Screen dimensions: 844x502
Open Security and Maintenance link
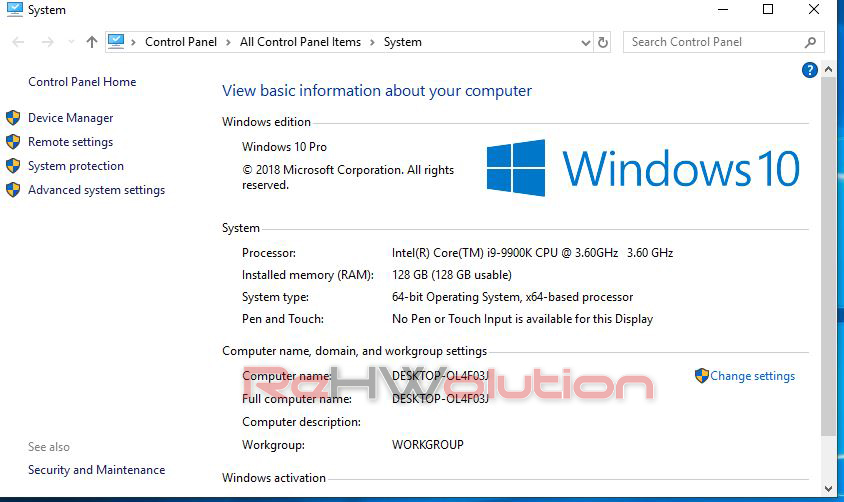(96, 470)
